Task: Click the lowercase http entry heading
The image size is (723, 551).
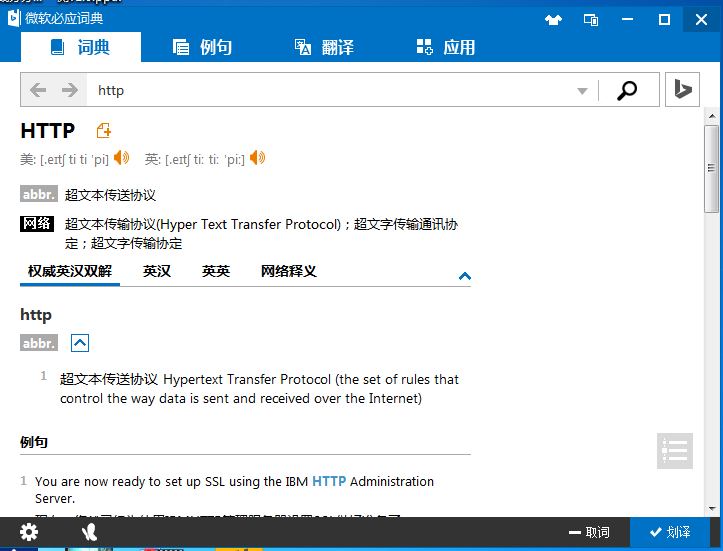Action: point(36,315)
